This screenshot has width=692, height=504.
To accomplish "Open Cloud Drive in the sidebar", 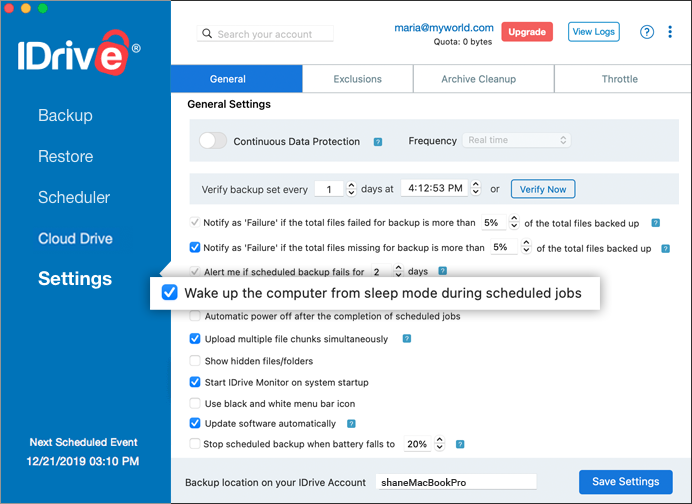I will (x=75, y=238).
